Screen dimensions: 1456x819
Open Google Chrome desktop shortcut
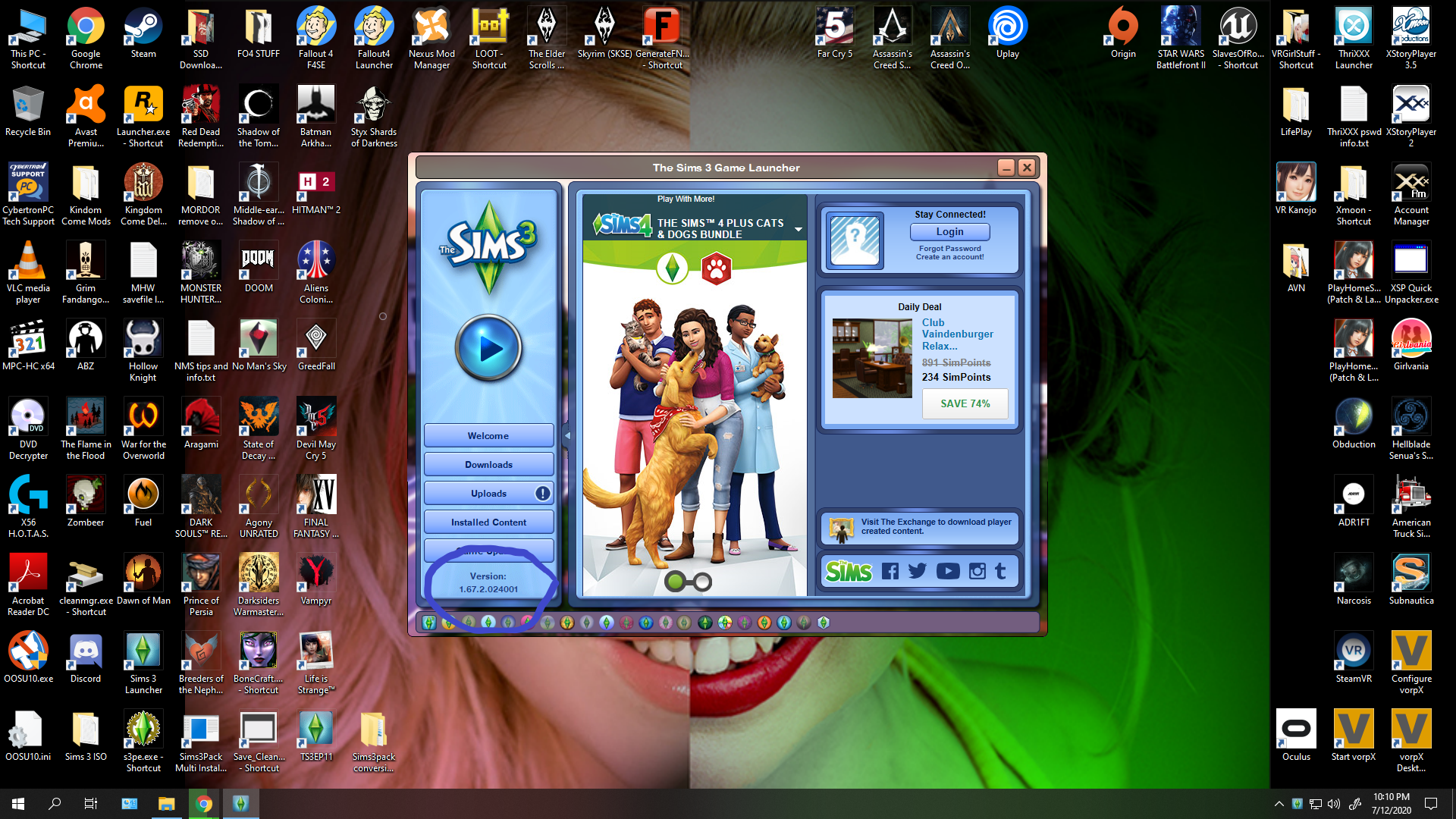click(x=86, y=38)
